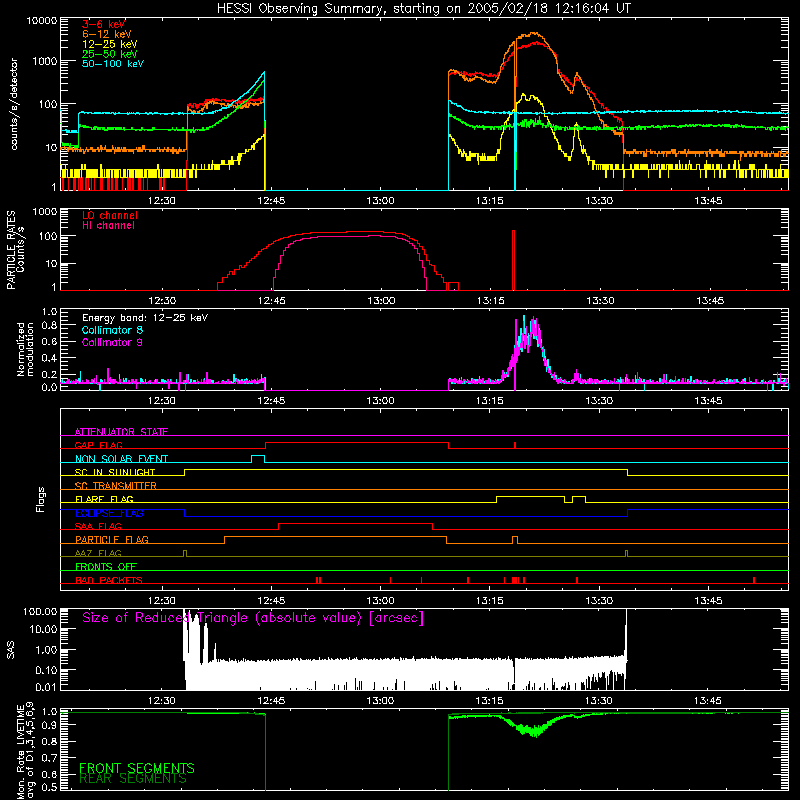Click the HESSI Observing Summary title text
Viewport: 800px width, 800px height.
point(423,9)
